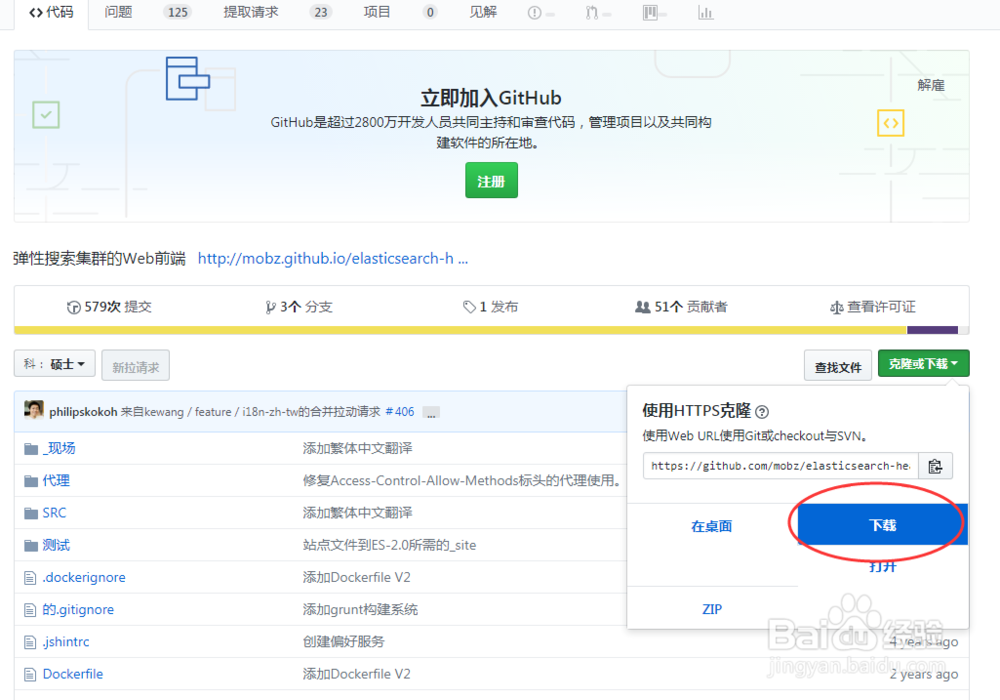Viewport: 1000px width, 700px height.
Task: Open the 代理 folder
Action: tap(56, 481)
